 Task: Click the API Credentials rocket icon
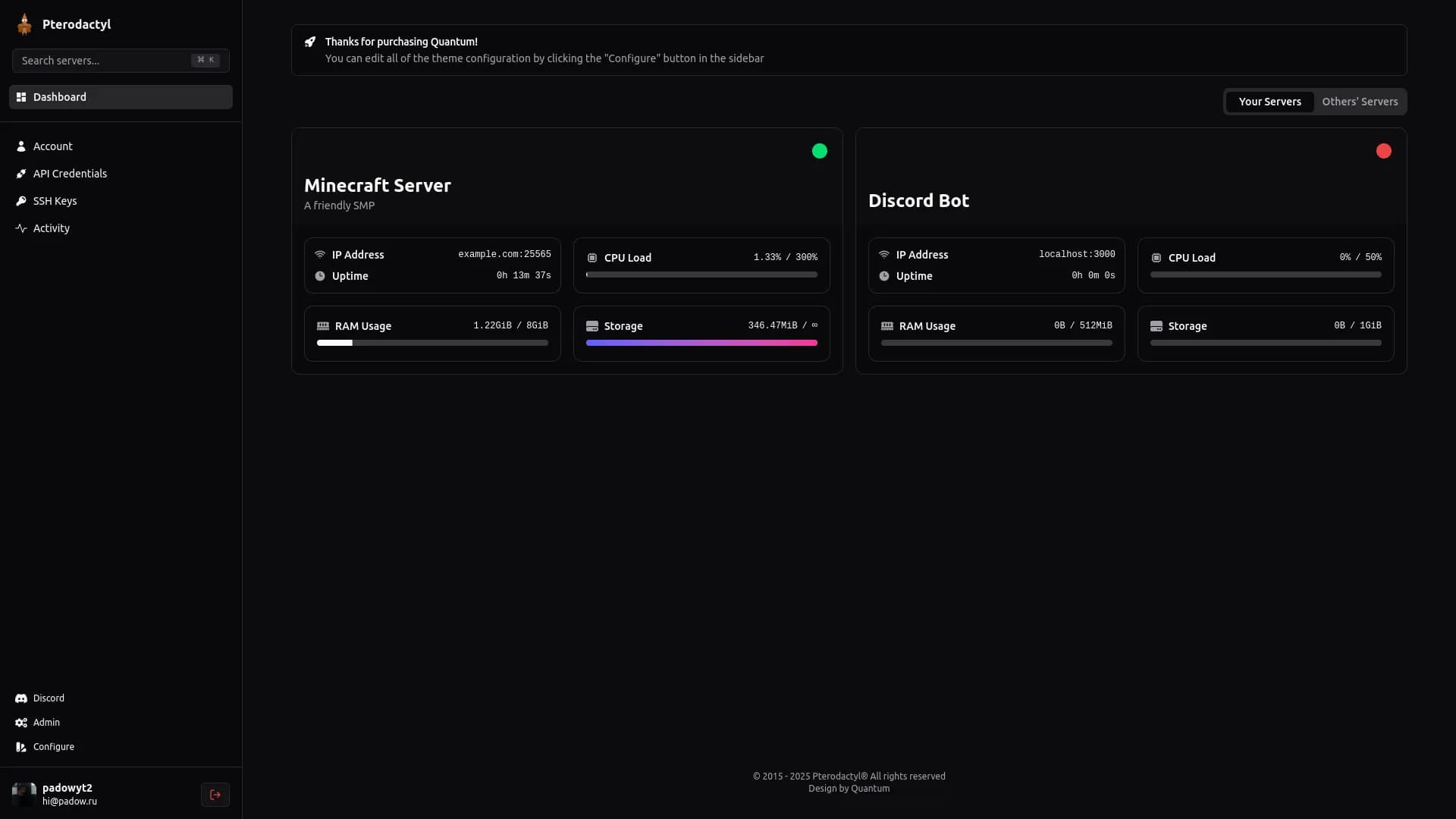pyautogui.click(x=20, y=174)
